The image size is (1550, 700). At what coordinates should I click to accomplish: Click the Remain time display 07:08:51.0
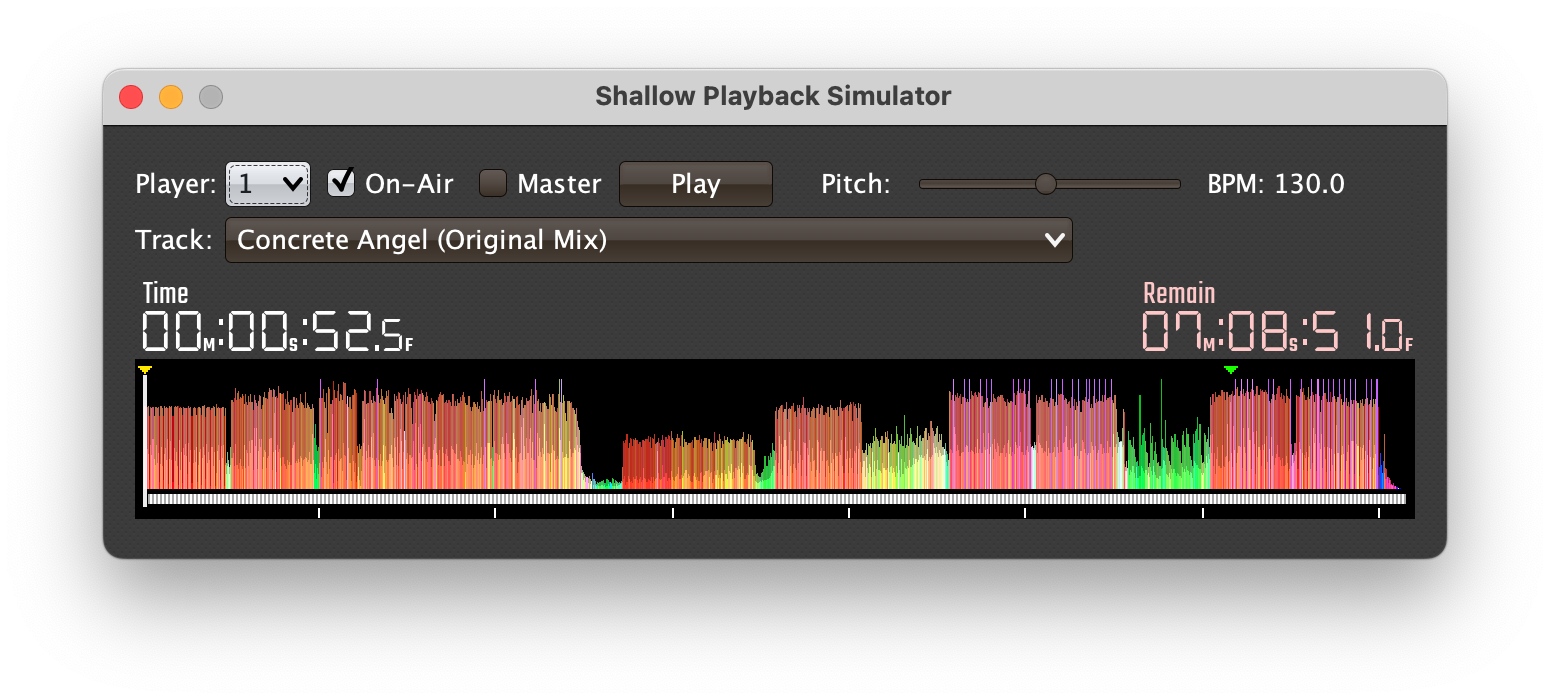pos(1278,332)
